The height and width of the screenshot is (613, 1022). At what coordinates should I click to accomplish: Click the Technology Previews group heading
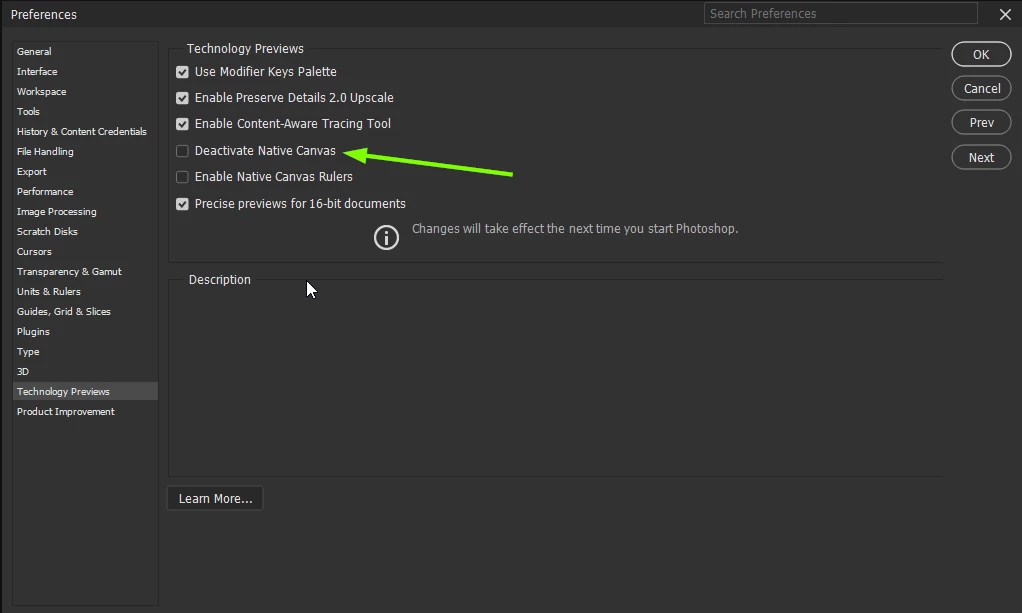point(245,49)
